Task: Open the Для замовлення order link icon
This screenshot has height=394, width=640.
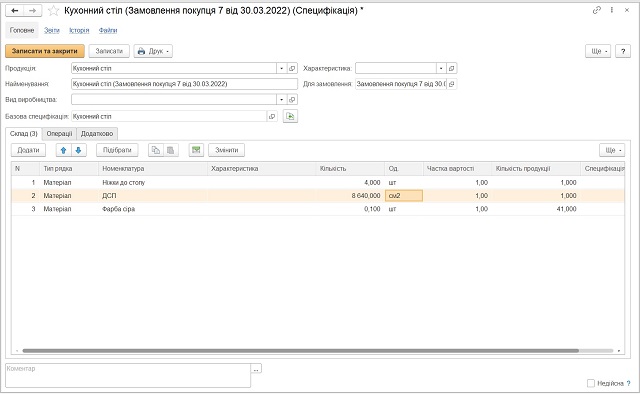Action: (451, 84)
